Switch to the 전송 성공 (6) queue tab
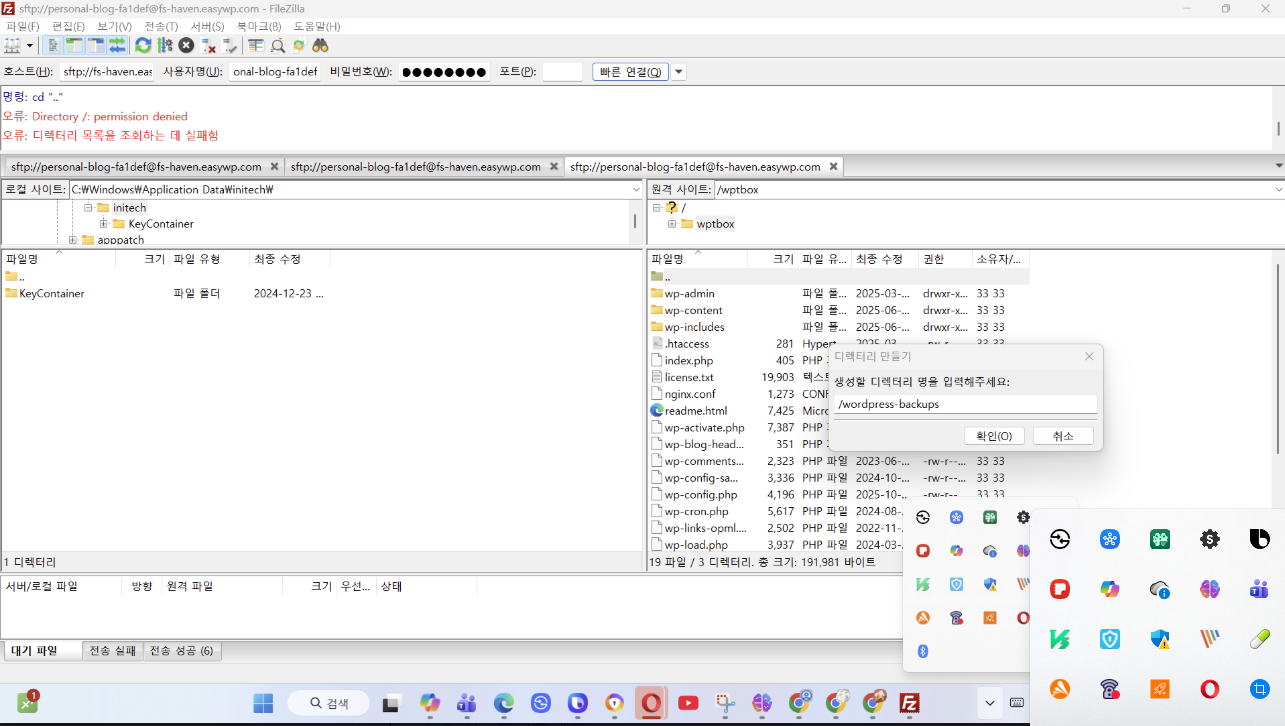The height and width of the screenshot is (726, 1285). point(182,651)
